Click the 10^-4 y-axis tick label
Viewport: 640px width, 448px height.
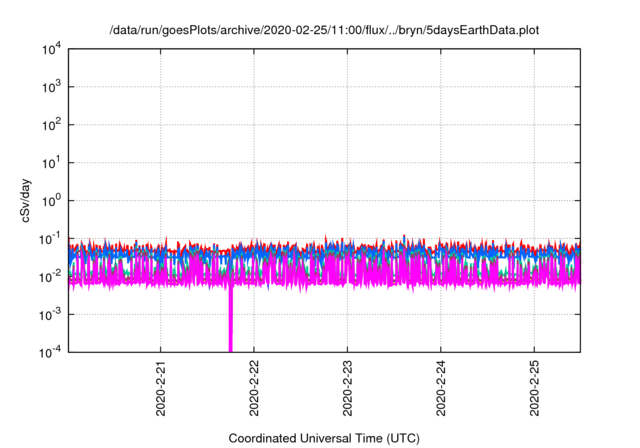(50, 352)
